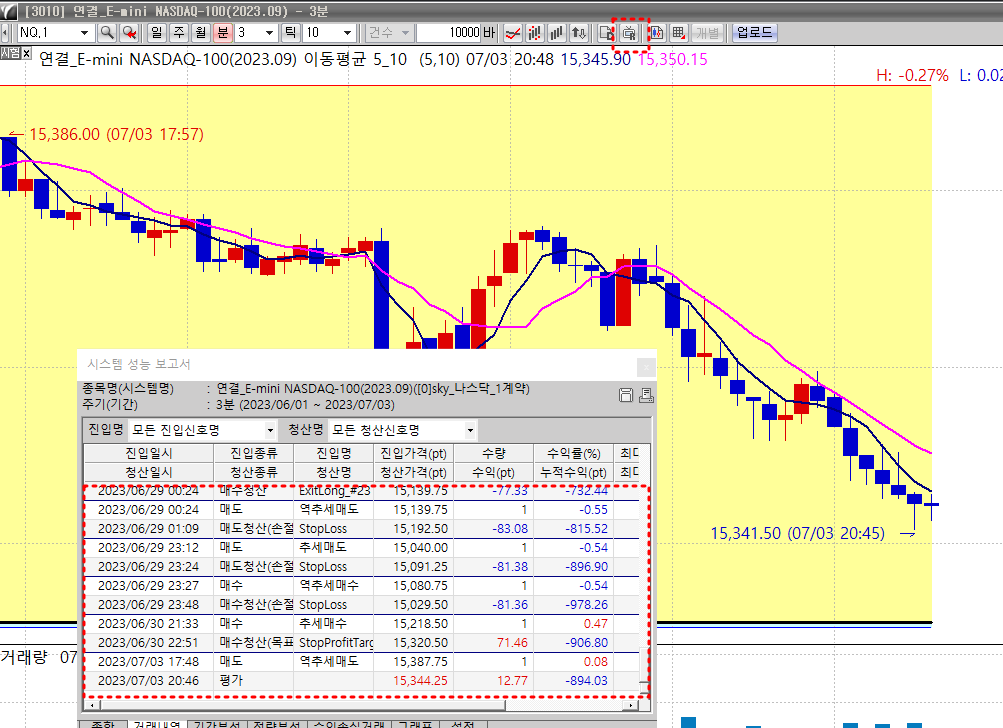The width and height of the screenshot is (1003, 728).
Task: Click the 업로드 button
Action: pyautogui.click(x=754, y=32)
